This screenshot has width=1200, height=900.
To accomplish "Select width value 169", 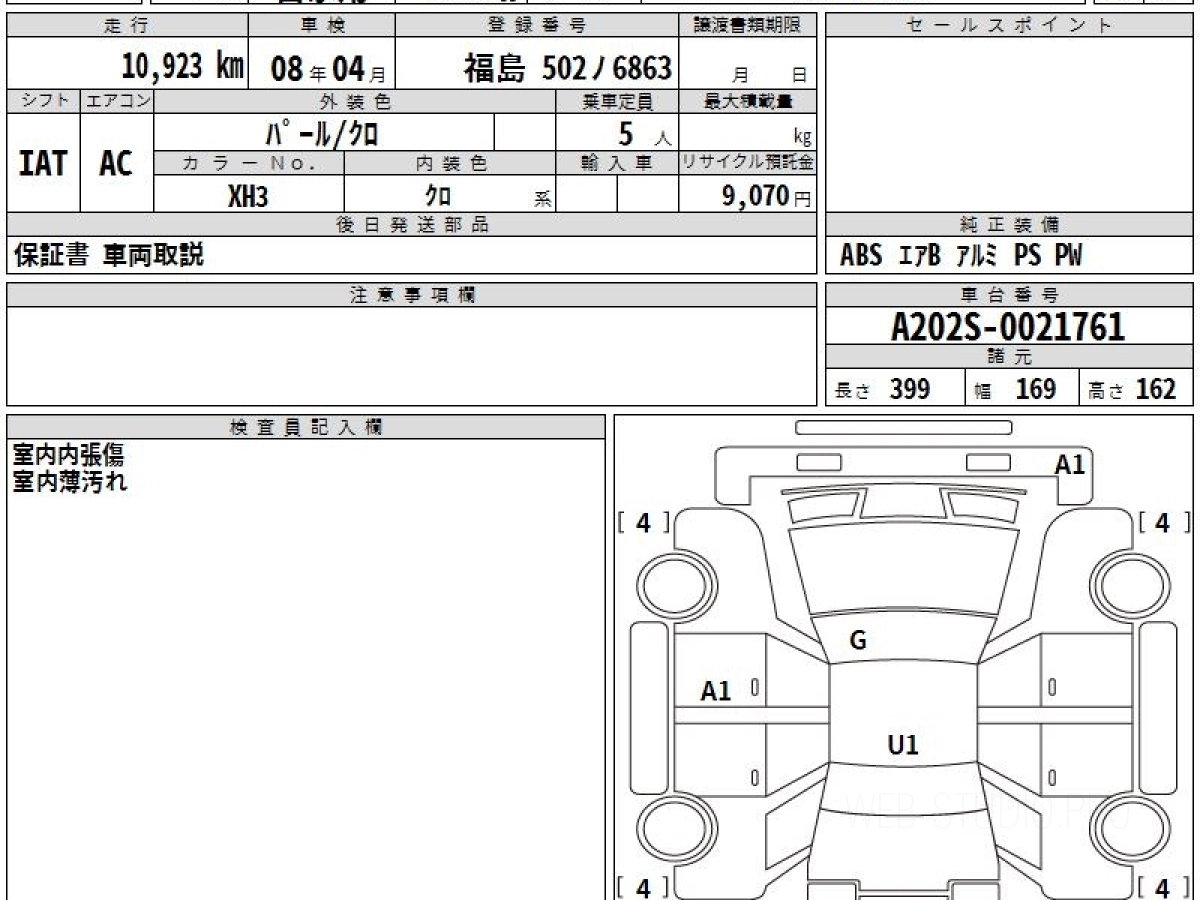I will click(x=1036, y=389).
